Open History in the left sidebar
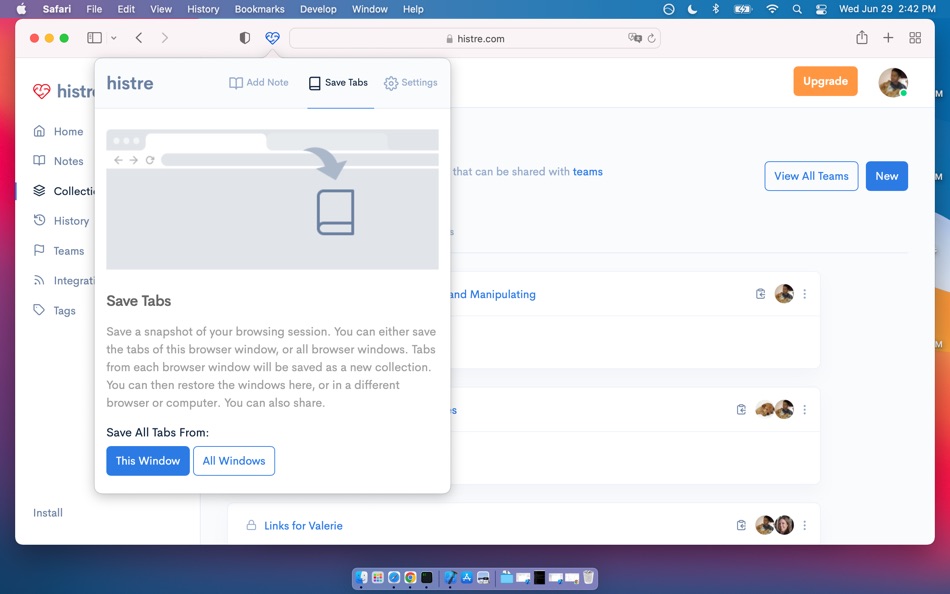950x594 pixels. click(61, 221)
